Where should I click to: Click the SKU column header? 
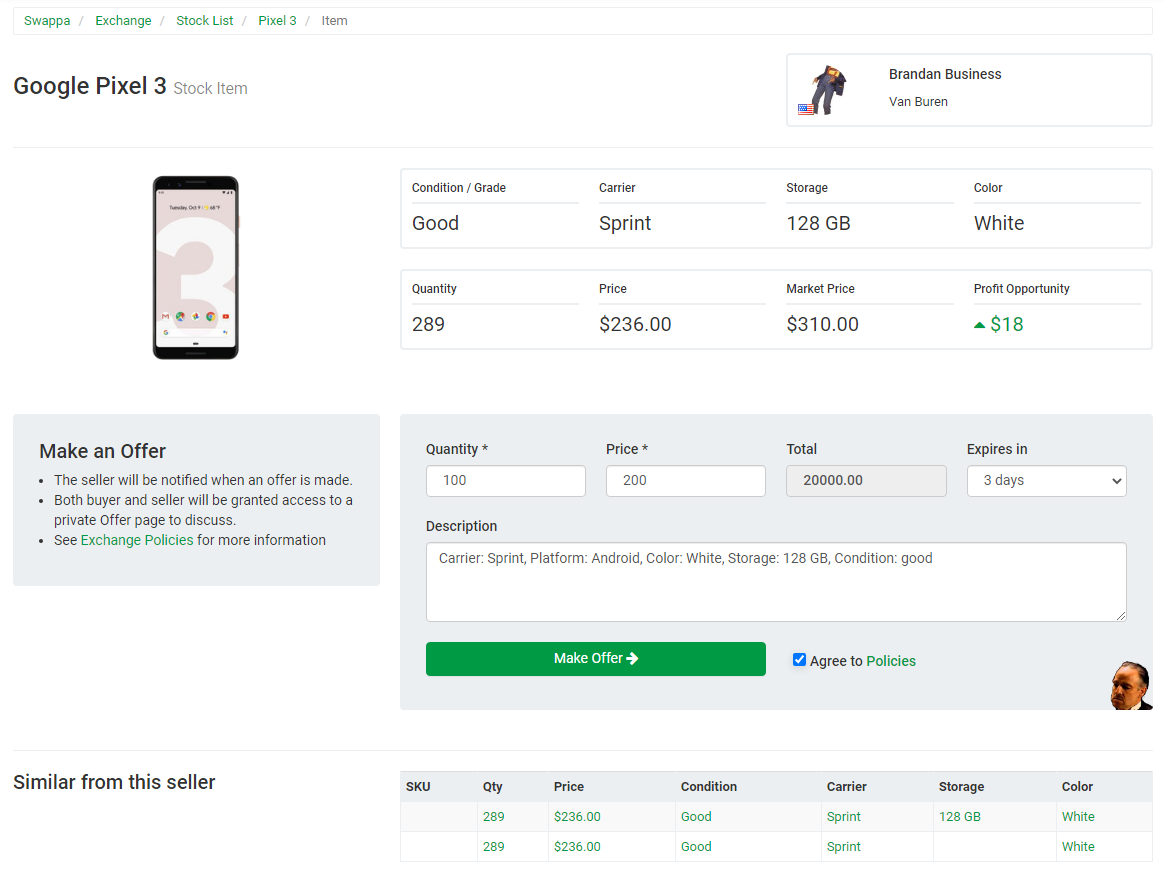[418, 786]
